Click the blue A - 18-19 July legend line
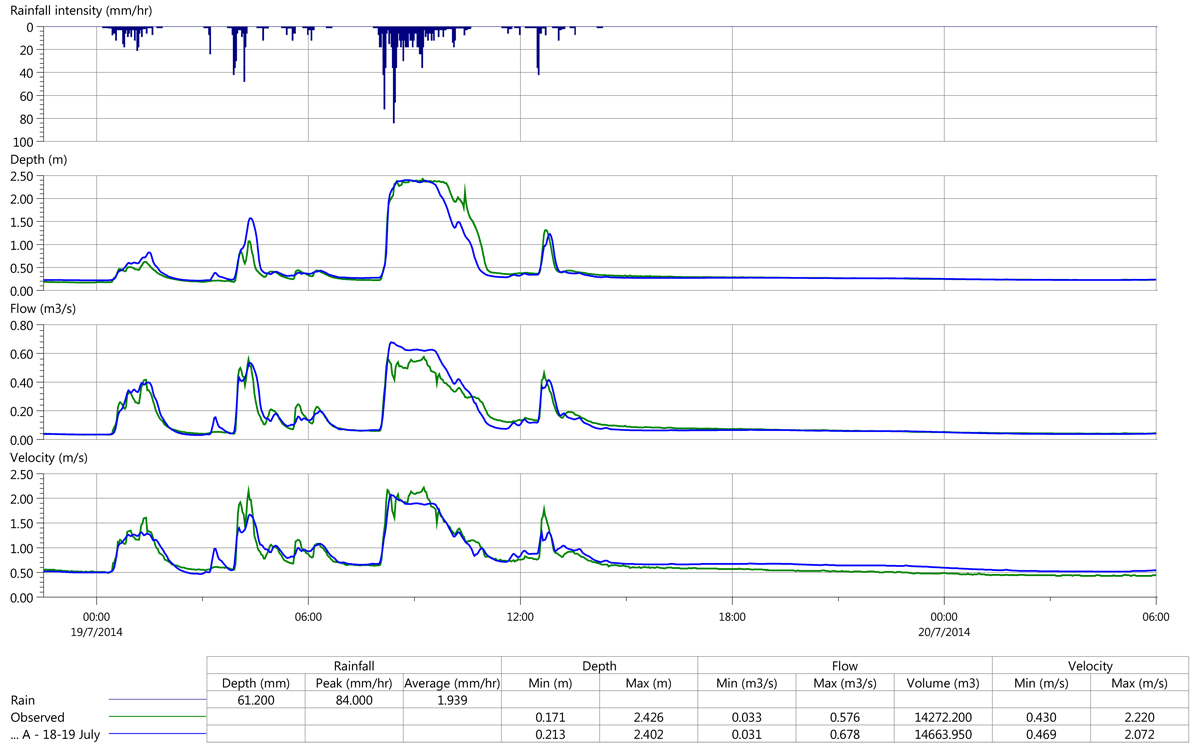The height and width of the screenshot is (752, 1200). tap(156, 734)
